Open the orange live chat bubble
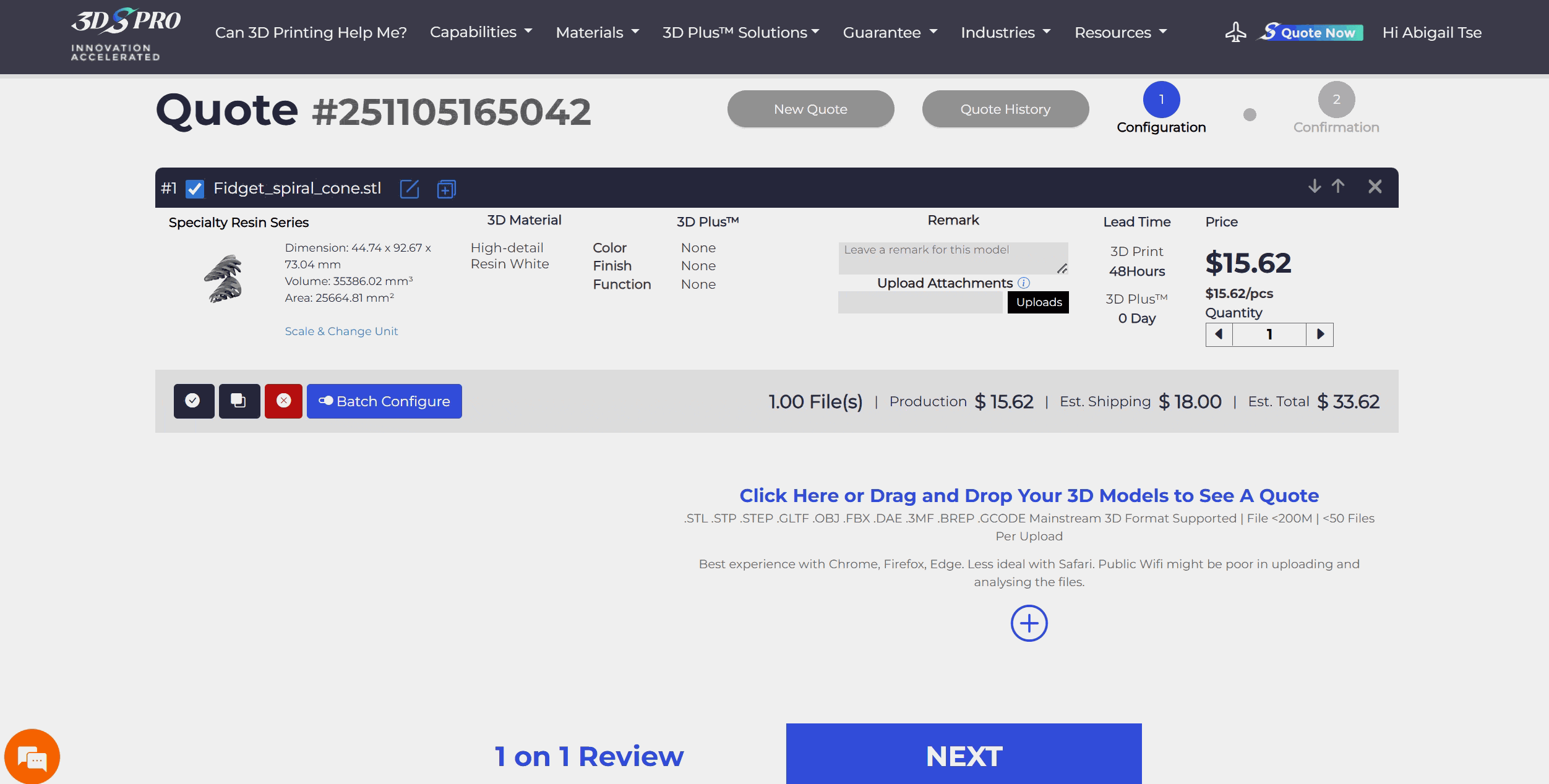1549x784 pixels. pos(32,756)
